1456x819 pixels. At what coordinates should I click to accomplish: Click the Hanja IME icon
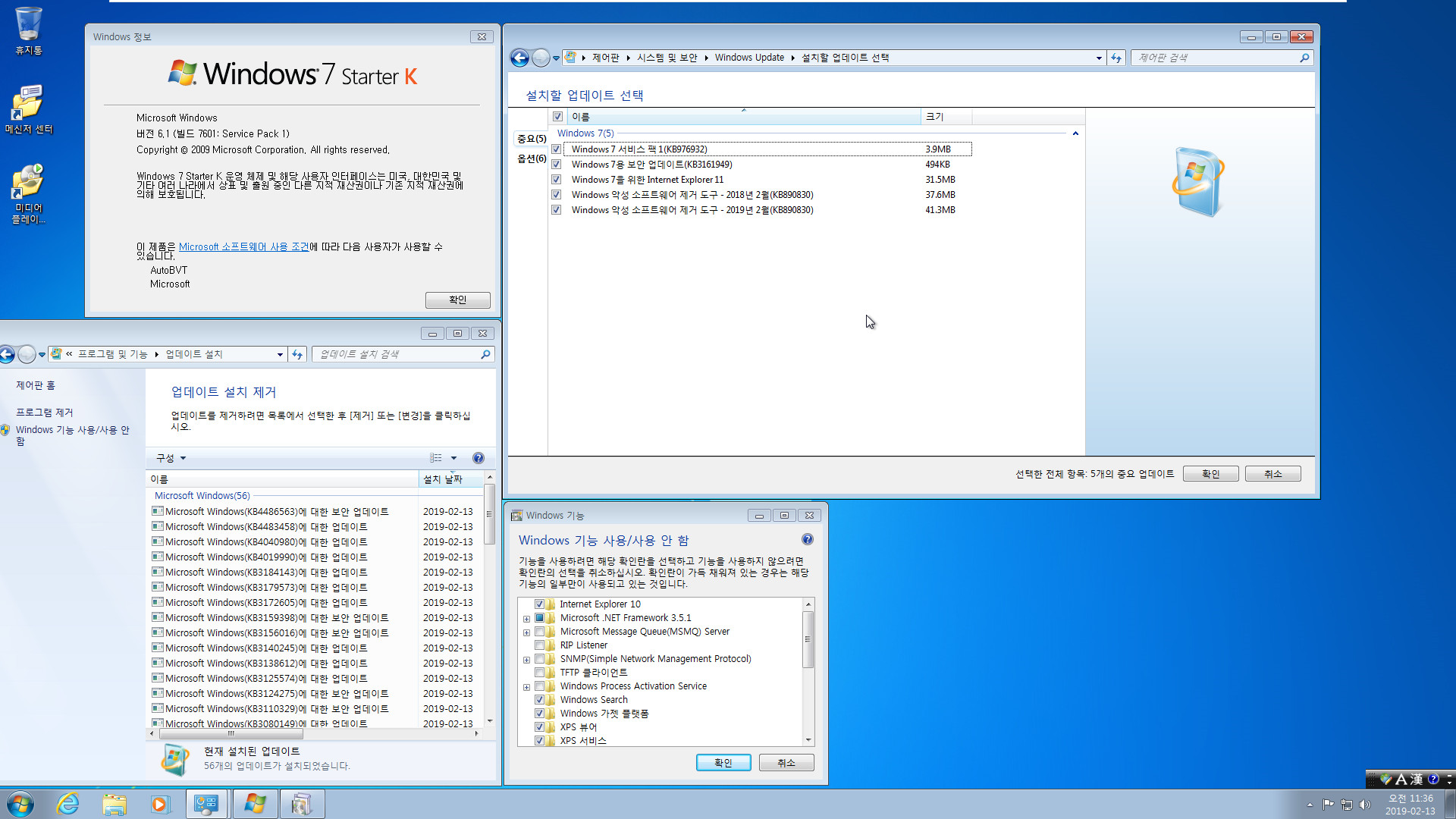tap(1417, 779)
